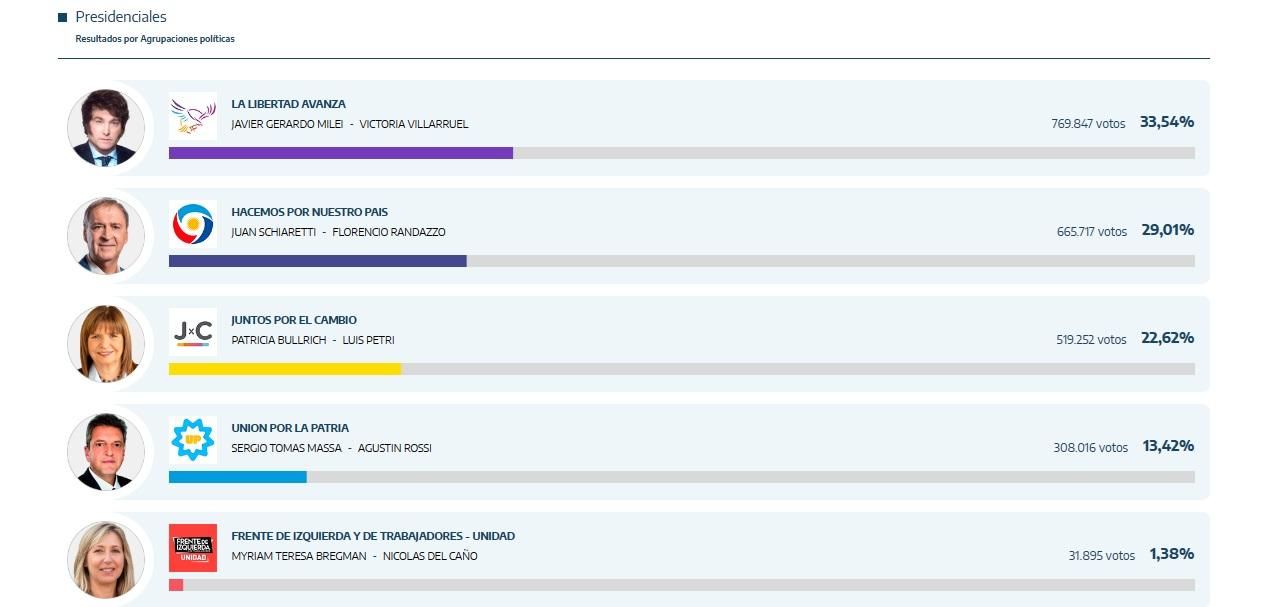The width and height of the screenshot is (1262, 607).
Task: Open the candidate photo in La Libertad Avanza row
Action: tap(105, 127)
